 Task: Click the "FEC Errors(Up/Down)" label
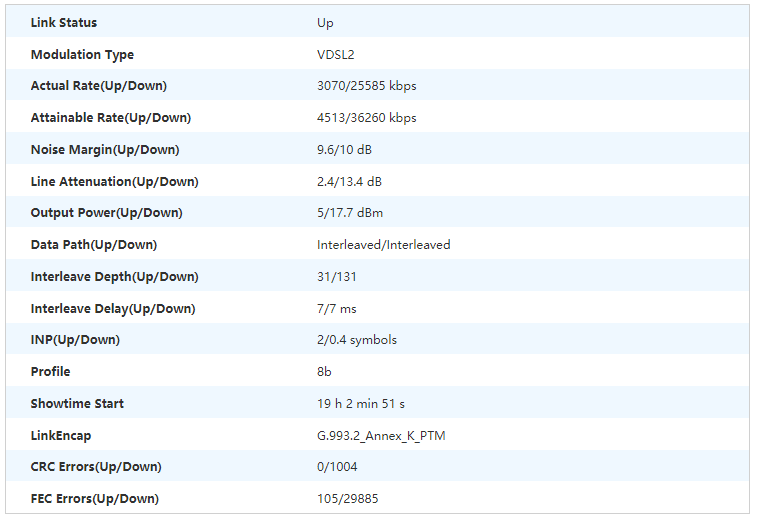tap(95, 499)
